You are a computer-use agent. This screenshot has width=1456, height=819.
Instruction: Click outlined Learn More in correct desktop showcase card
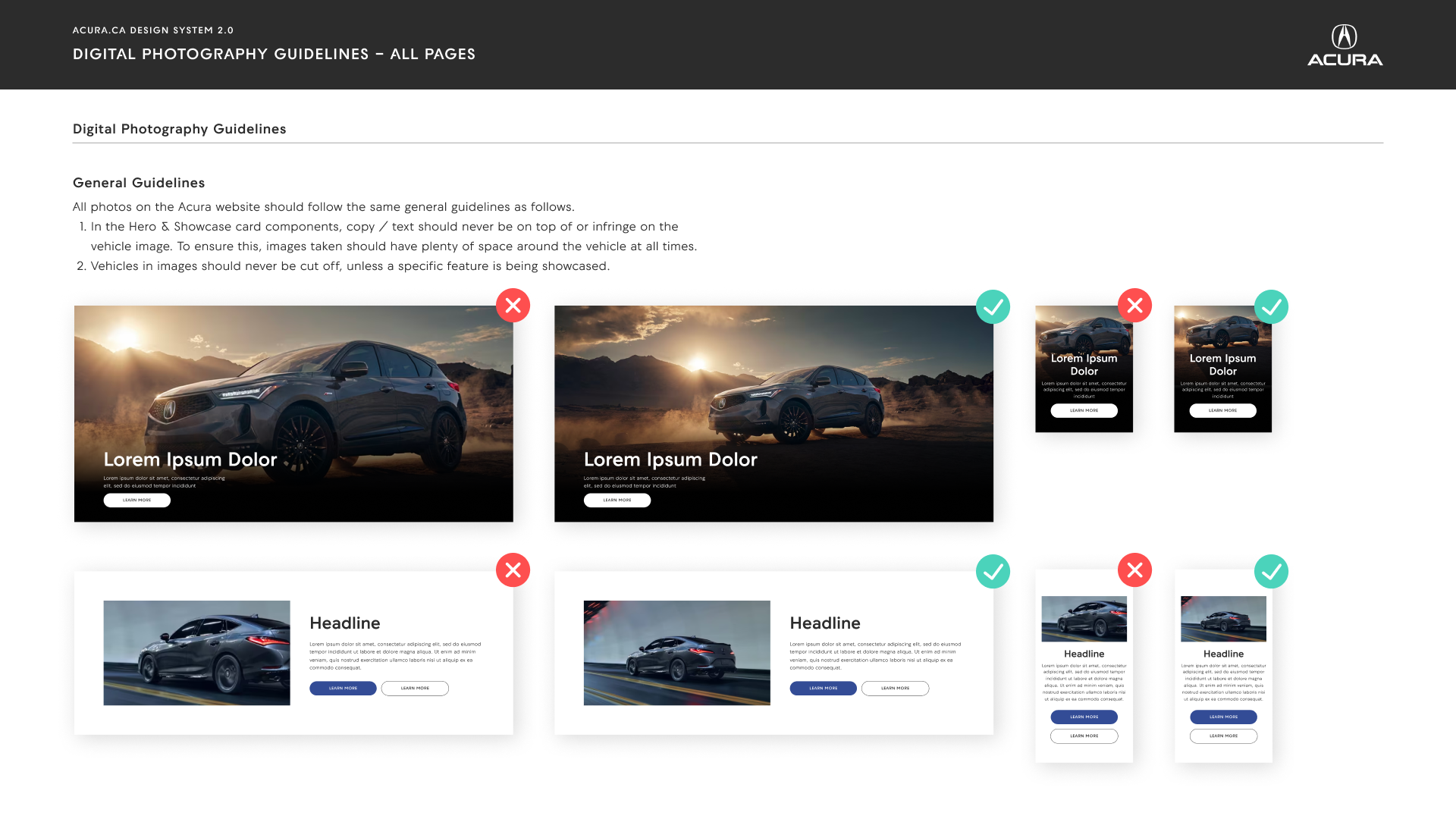pos(895,689)
